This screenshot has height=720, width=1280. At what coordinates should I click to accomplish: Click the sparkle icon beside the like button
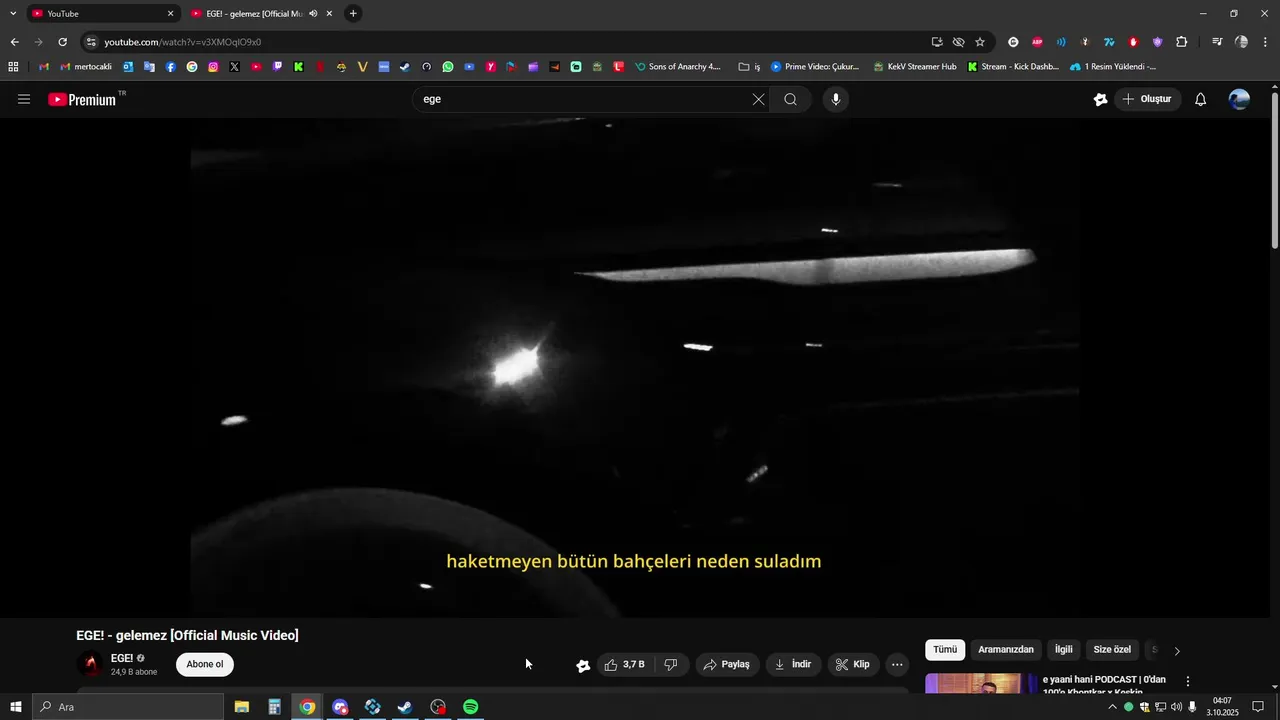point(583,665)
